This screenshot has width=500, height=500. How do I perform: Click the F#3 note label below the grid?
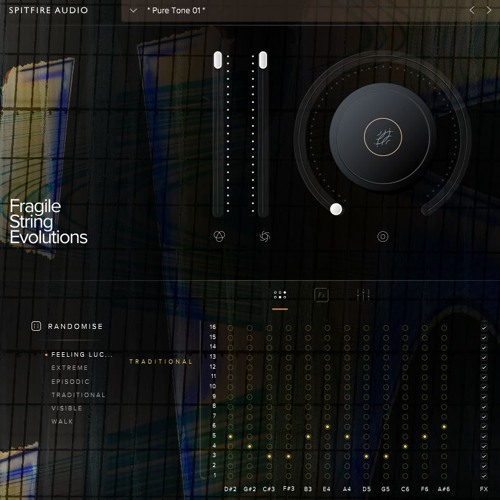[289, 489]
